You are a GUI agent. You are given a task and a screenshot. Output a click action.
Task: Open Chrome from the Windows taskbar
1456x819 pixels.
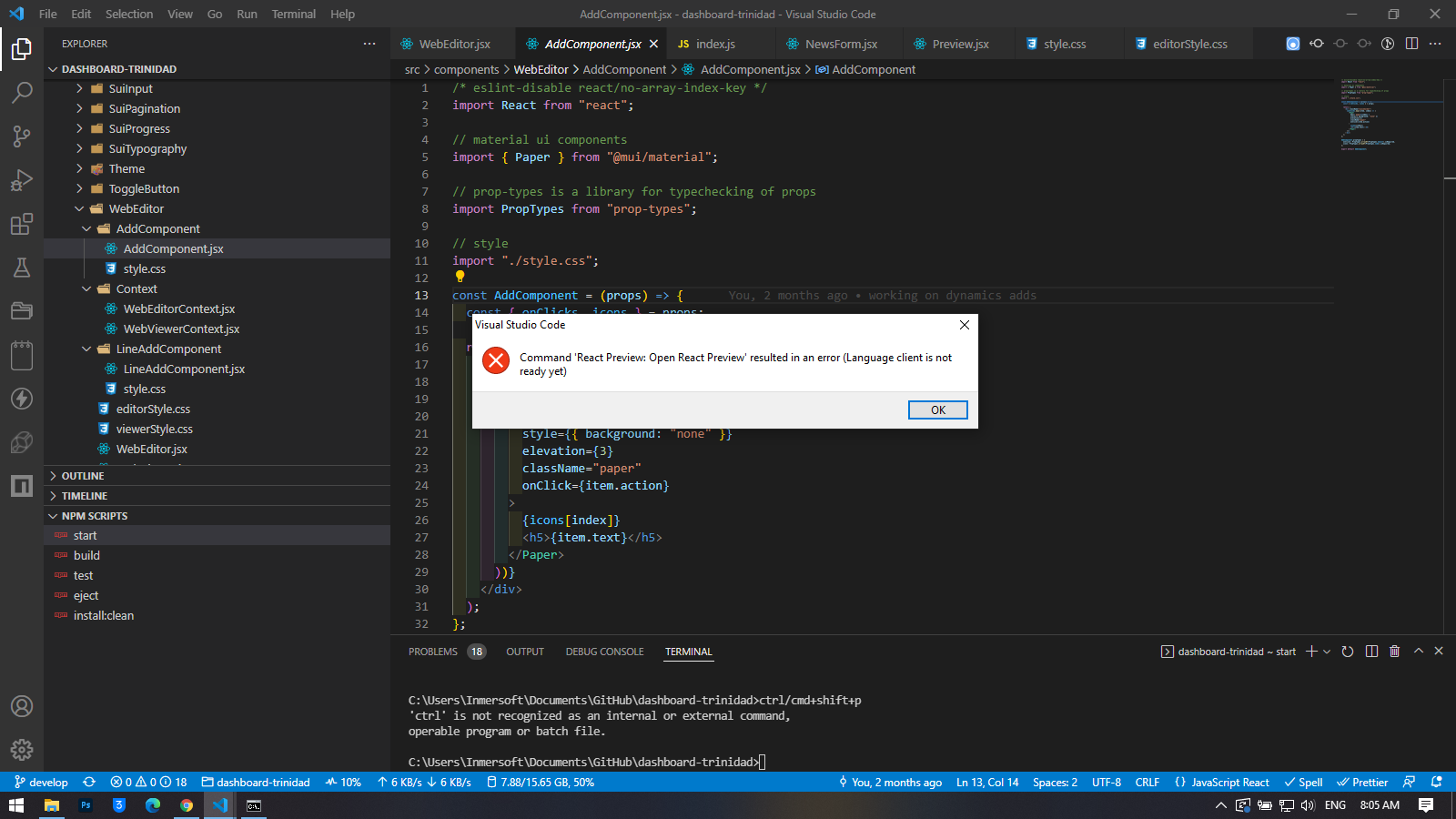tap(187, 805)
